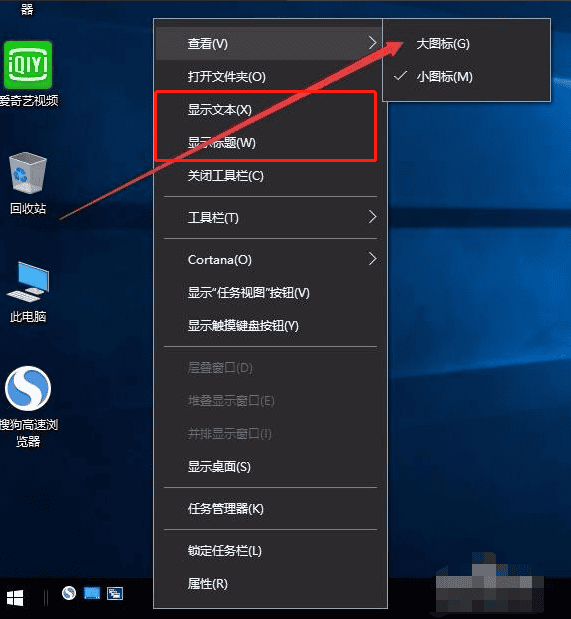This screenshot has height=619, width=571.
Task: Click 打开文件夹(O) in the context menu
Action: coord(268,77)
